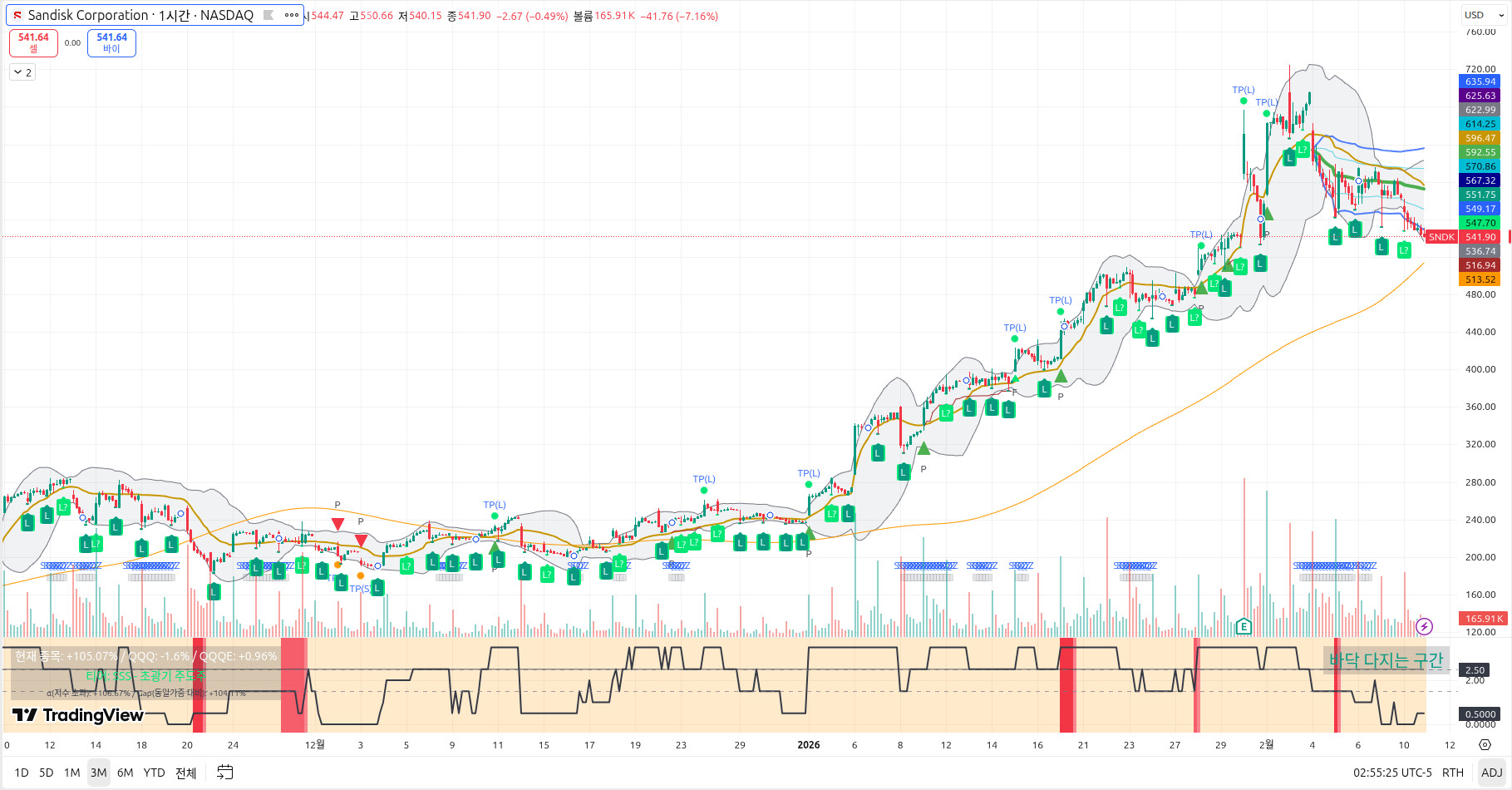Select the YTD time range
Viewport: 1512px width, 790px height.
[155, 773]
